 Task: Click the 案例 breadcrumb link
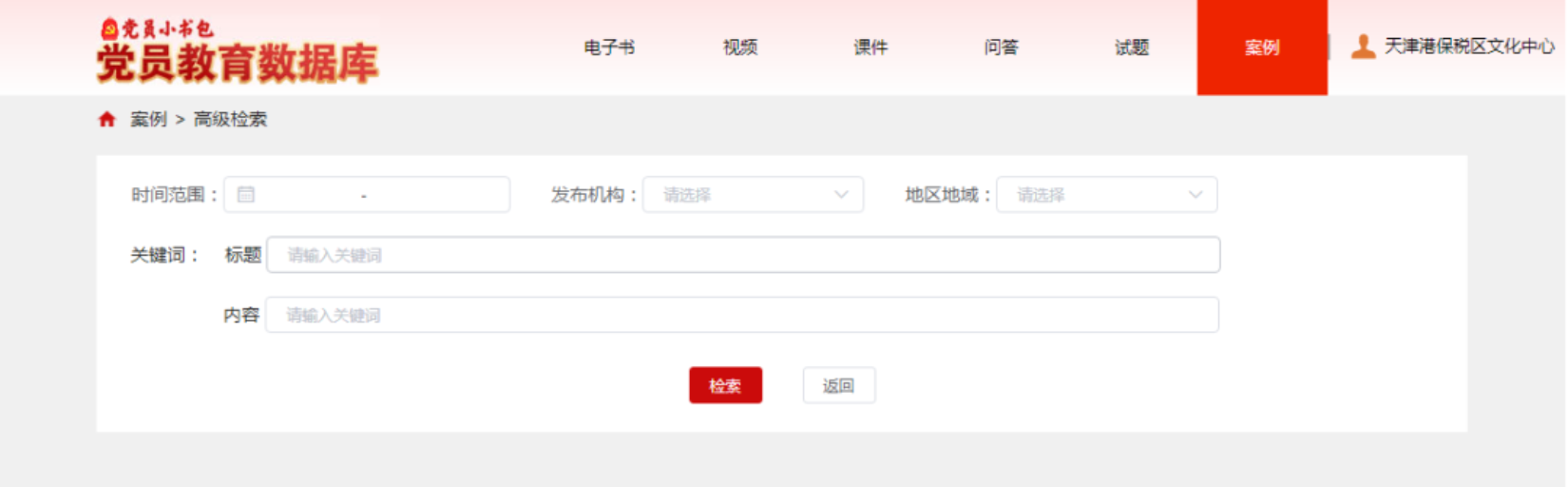click(148, 119)
